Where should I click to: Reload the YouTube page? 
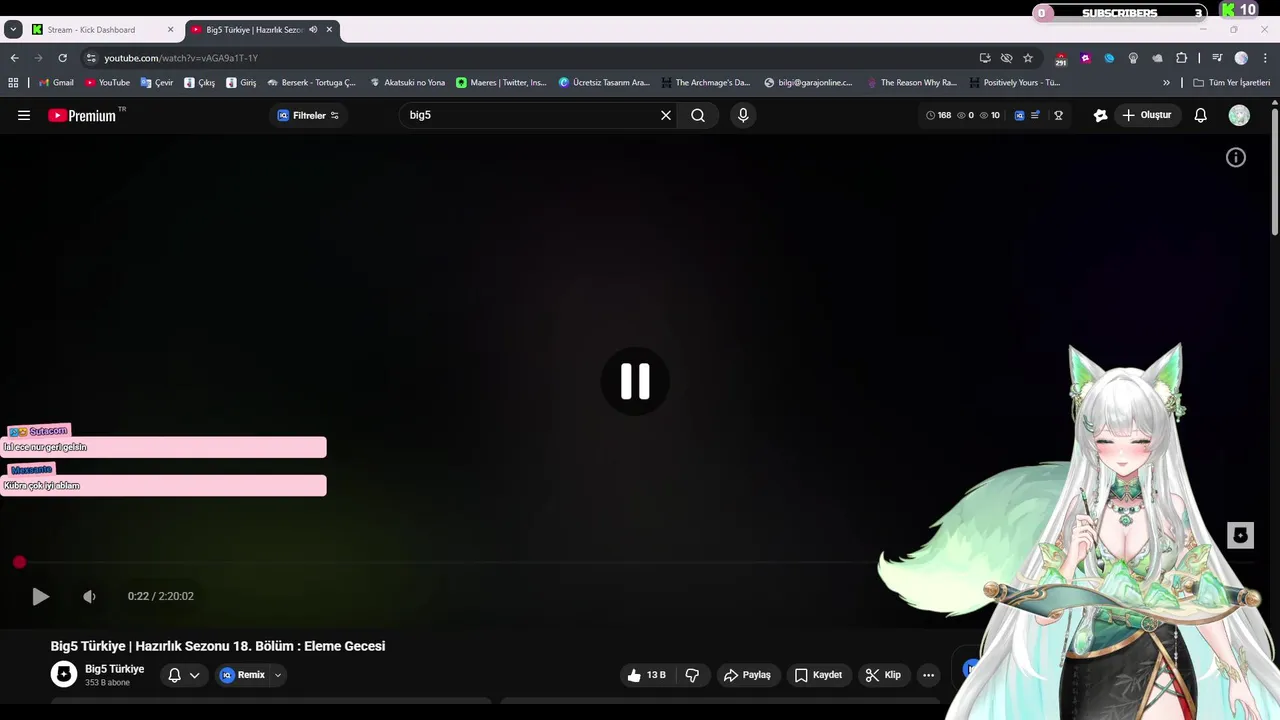coord(62,58)
